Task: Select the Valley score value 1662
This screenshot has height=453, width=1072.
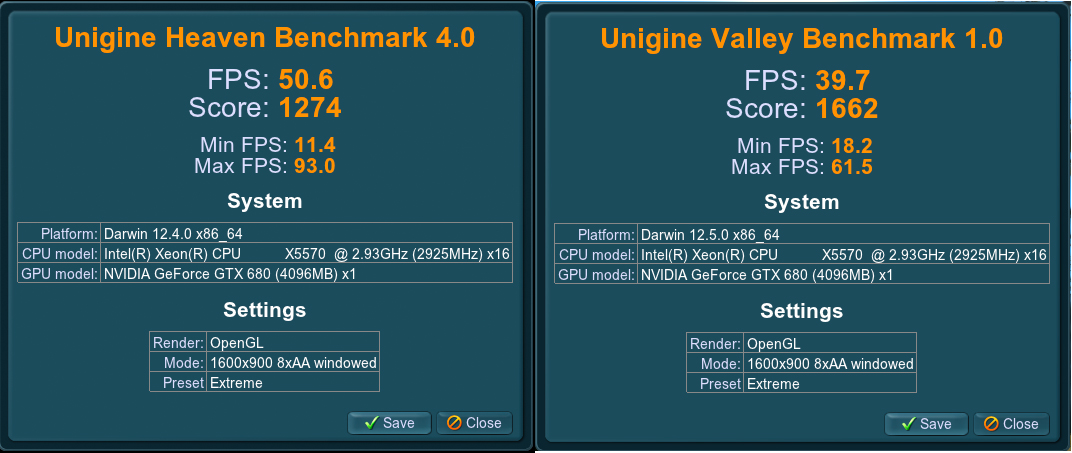Action: (x=846, y=109)
